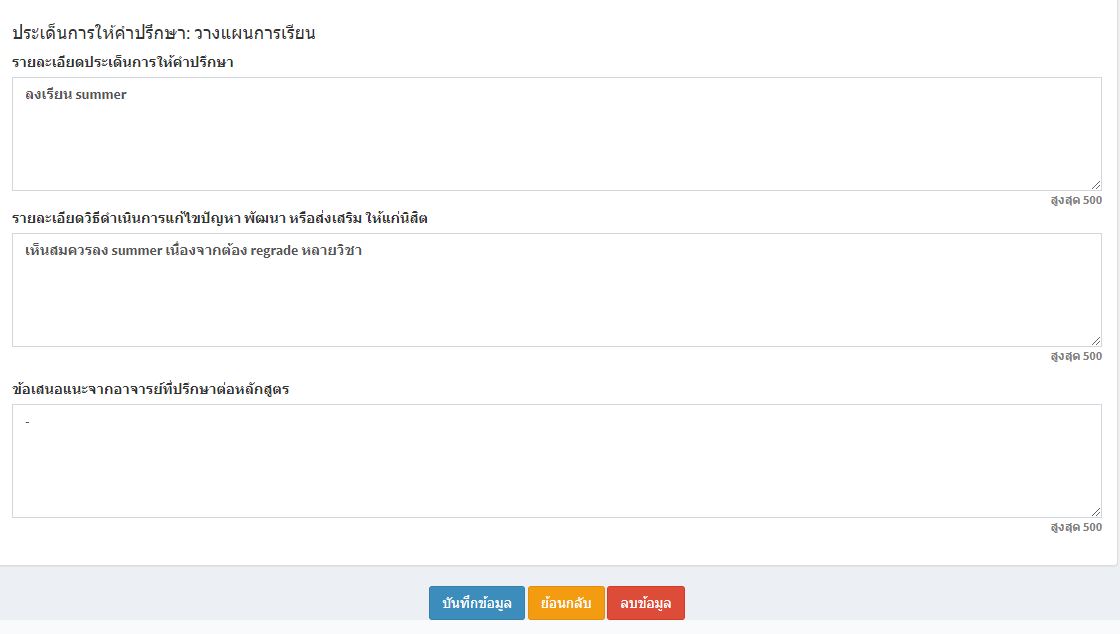Screen dimensions: 1120x634
Task: Click the blue บันทึกข้อมูล save button
Action: 476,603
